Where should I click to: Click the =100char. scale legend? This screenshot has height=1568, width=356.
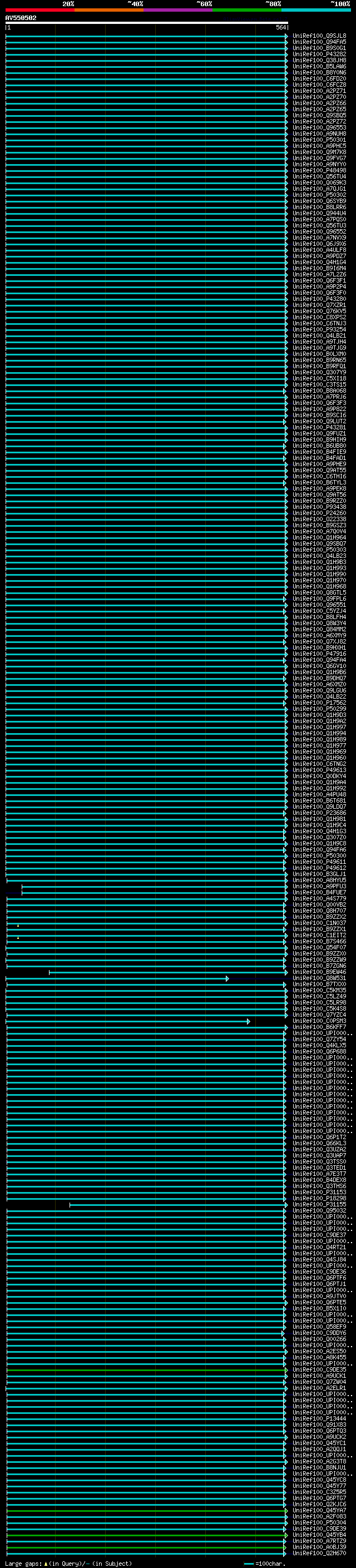pos(264,1563)
